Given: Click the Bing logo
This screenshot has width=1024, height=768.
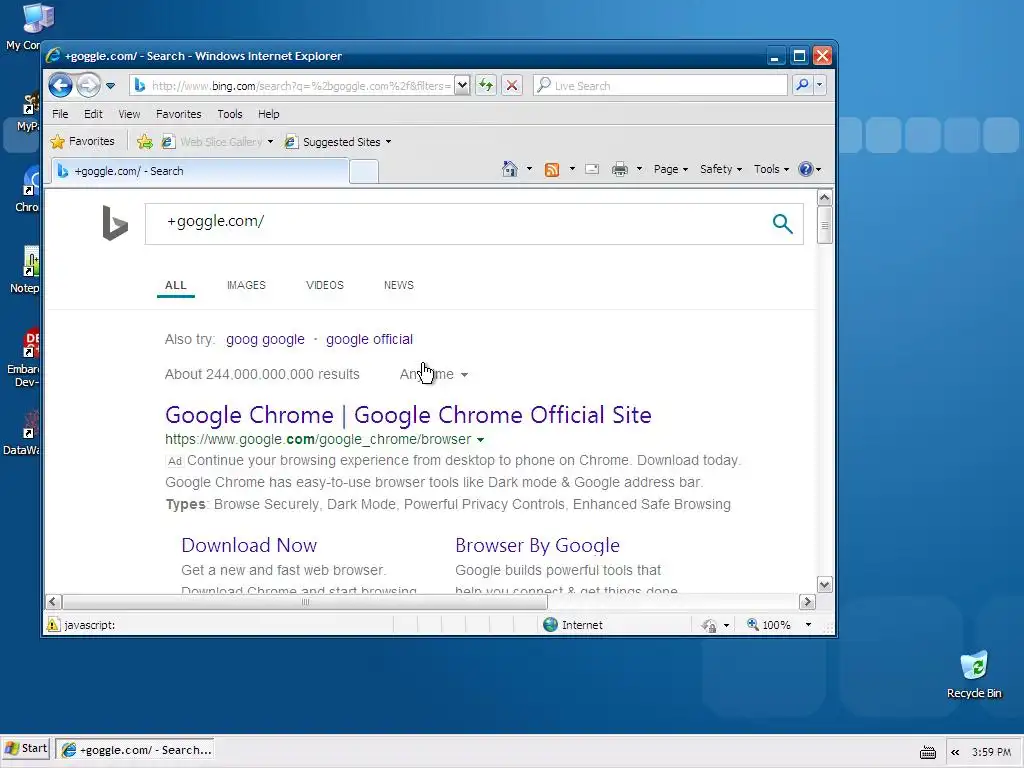Looking at the screenshot, I should point(115,223).
